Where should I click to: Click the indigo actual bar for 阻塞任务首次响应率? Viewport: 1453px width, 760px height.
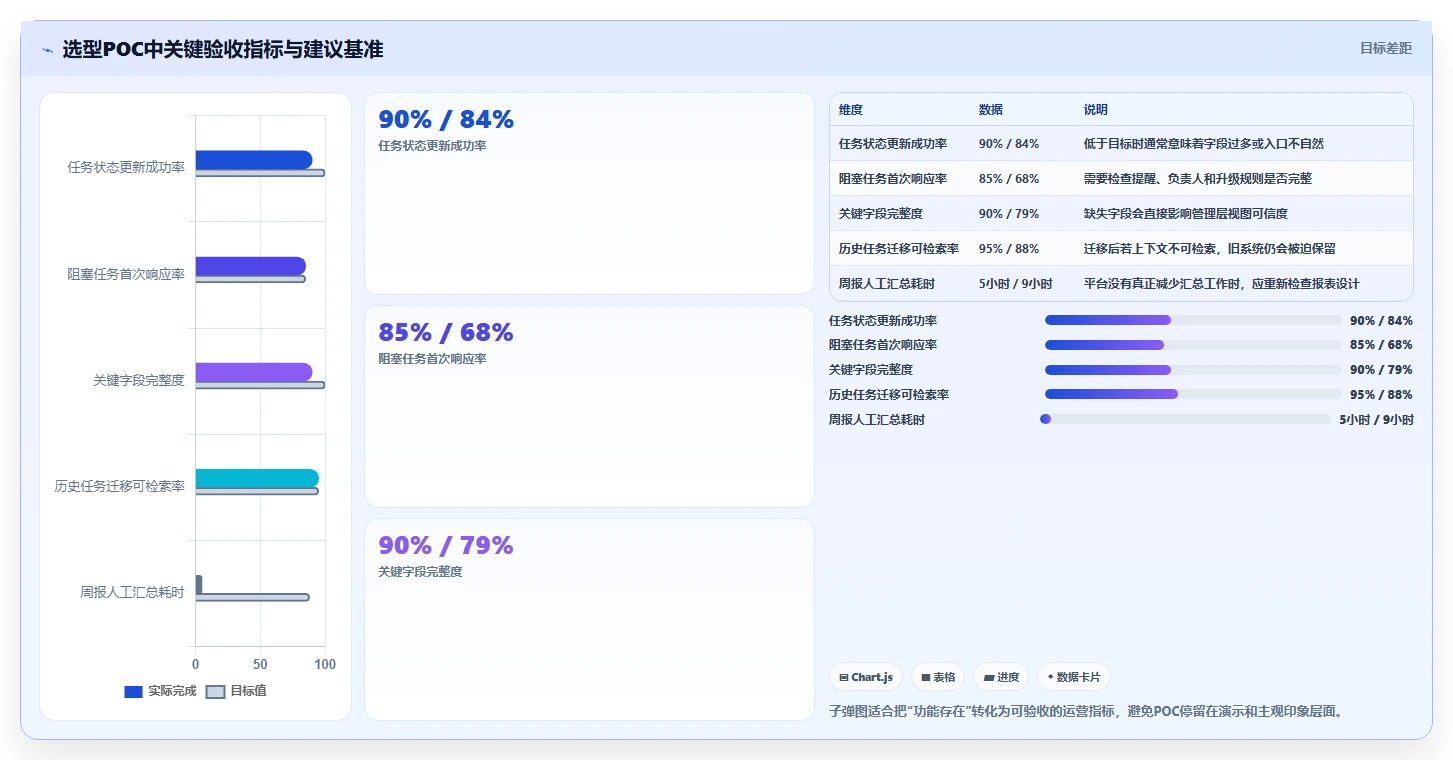tap(250, 266)
